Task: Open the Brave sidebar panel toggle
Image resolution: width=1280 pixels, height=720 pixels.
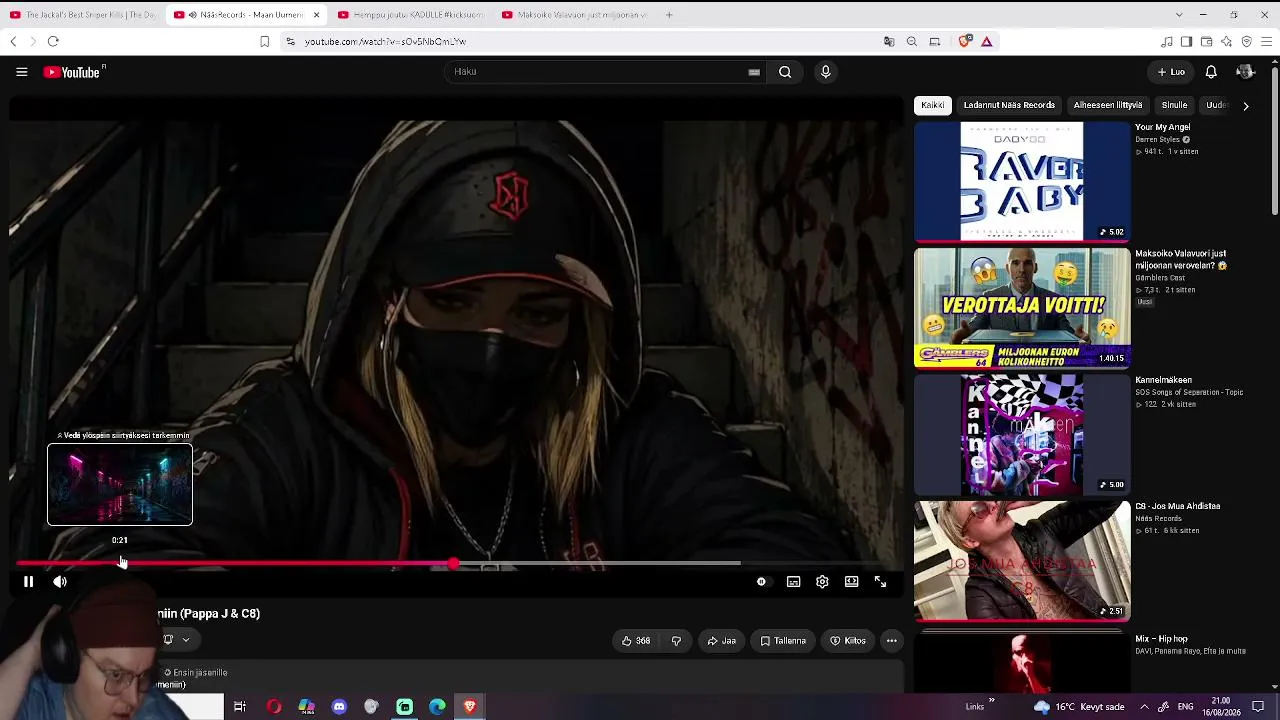Action: (1186, 42)
